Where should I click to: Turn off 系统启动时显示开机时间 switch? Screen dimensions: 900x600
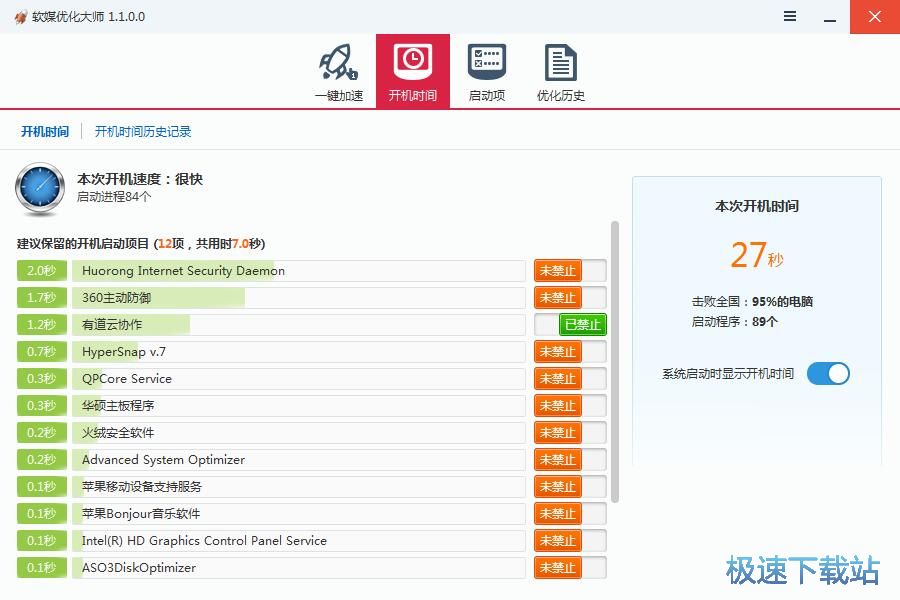pyautogui.click(x=828, y=374)
